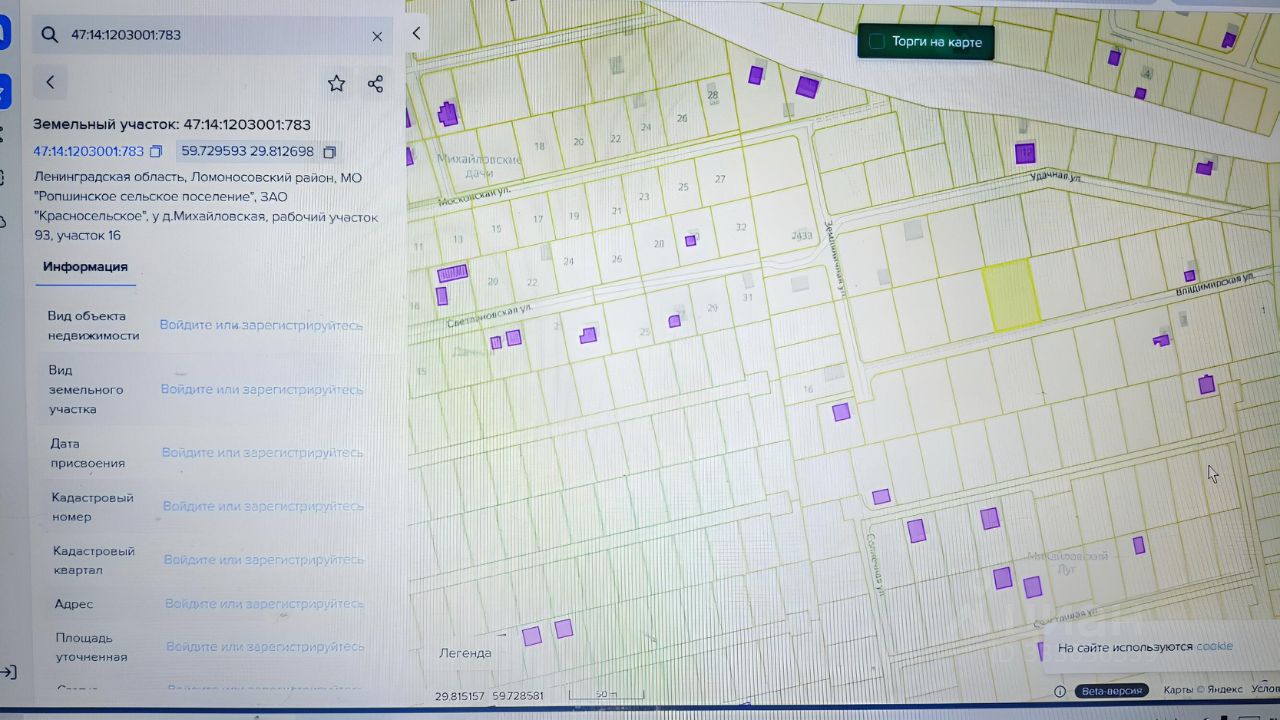Image resolution: width=1280 pixels, height=720 pixels.
Task: Click the search magnifier icon
Action: [x=49, y=35]
